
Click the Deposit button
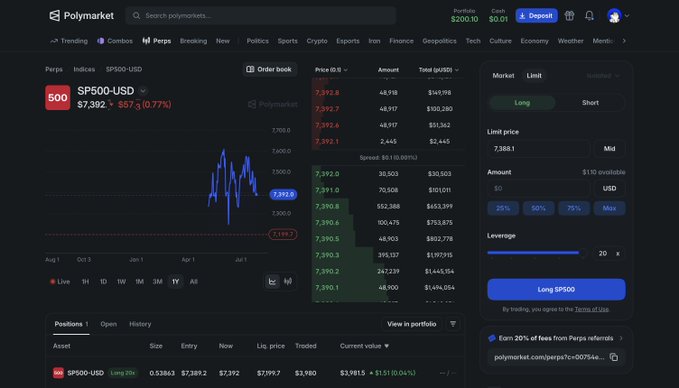click(536, 16)
